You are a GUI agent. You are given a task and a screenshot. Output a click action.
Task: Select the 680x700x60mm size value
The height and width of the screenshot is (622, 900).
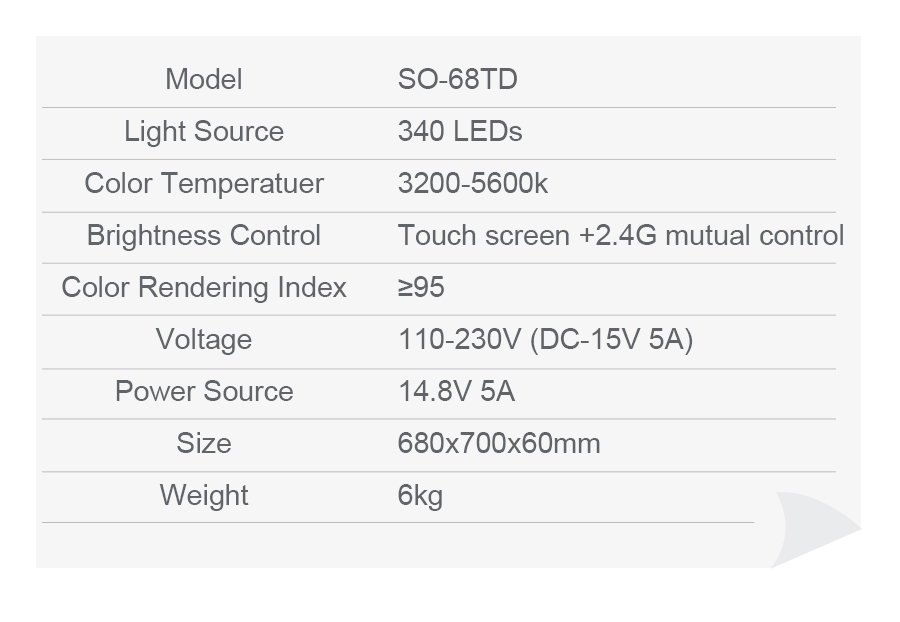[x=499, y=444]
